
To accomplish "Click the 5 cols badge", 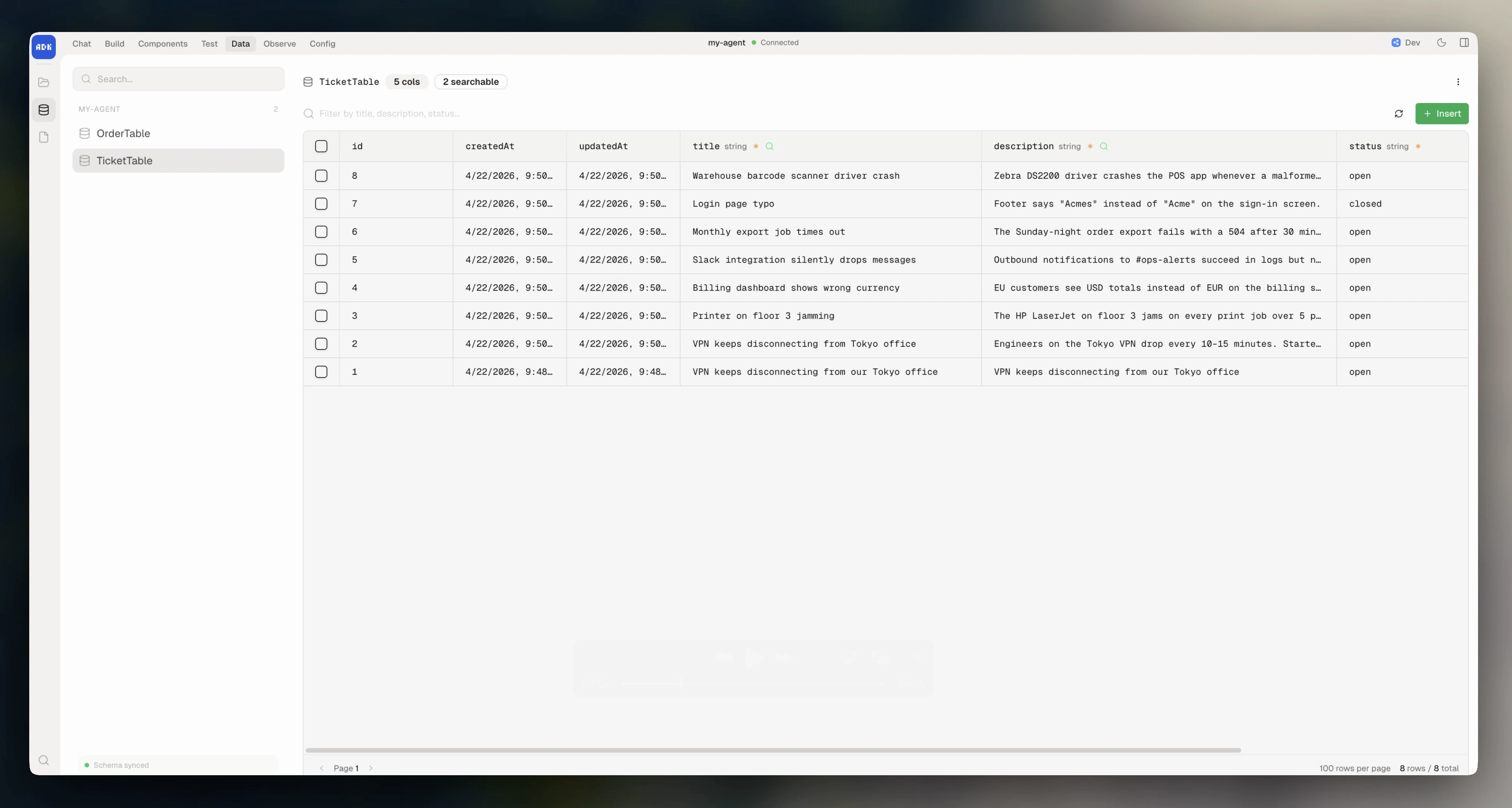I will click(407, 82).
